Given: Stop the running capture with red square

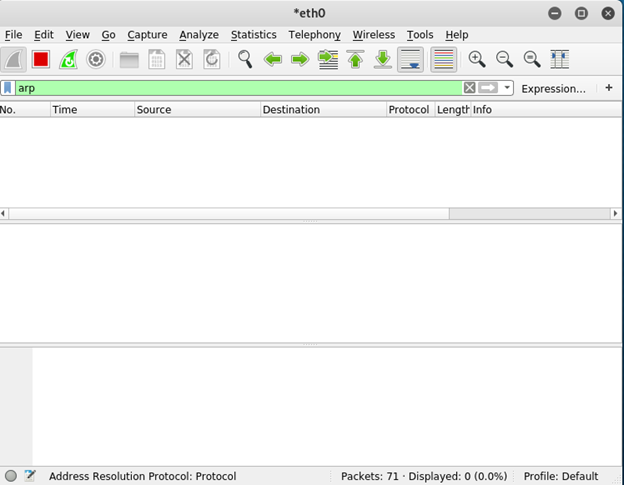Looking at the screenshot, I should [41, 60].
